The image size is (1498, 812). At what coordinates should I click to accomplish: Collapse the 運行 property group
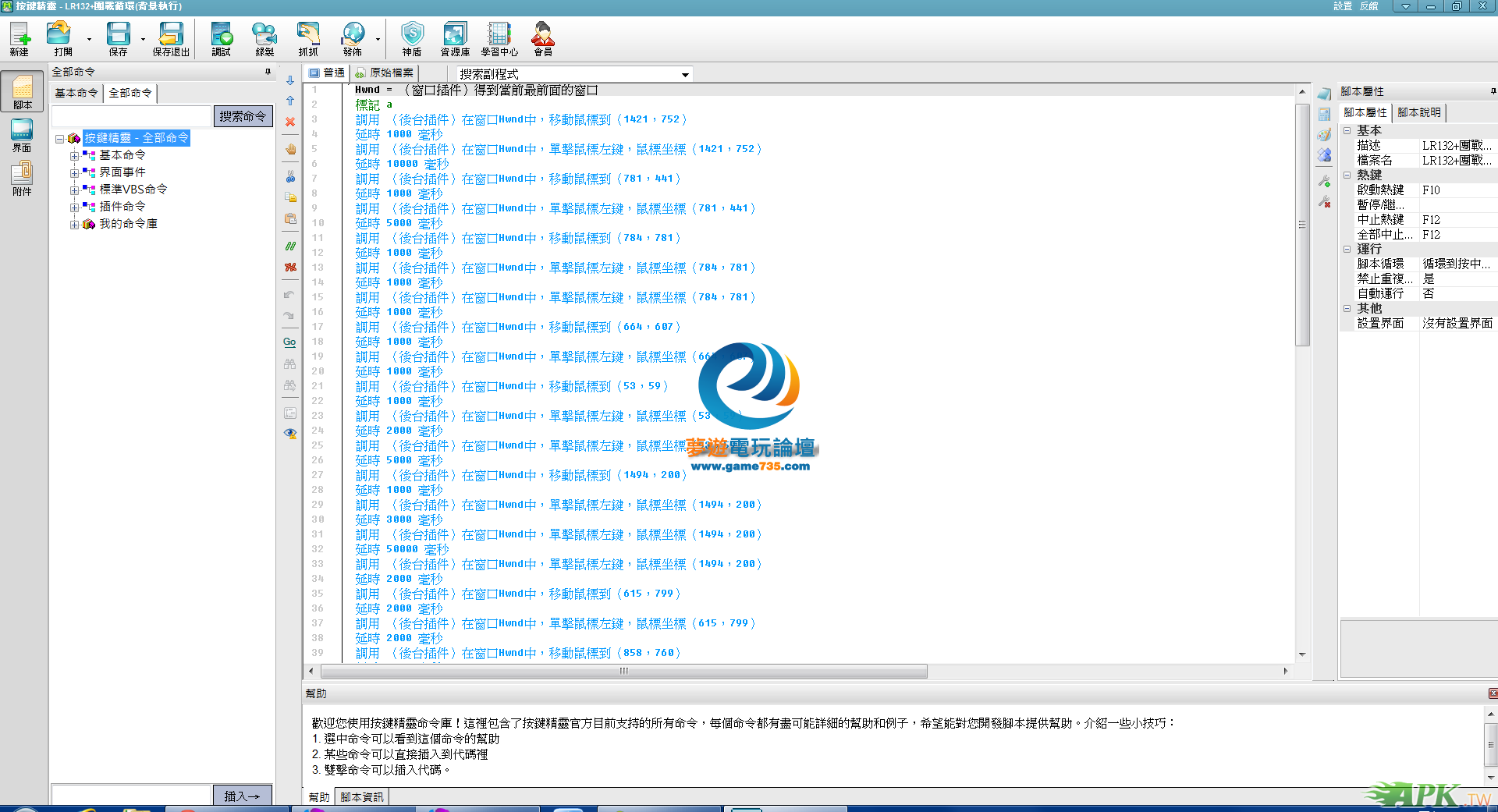(x=1347, y=249)
